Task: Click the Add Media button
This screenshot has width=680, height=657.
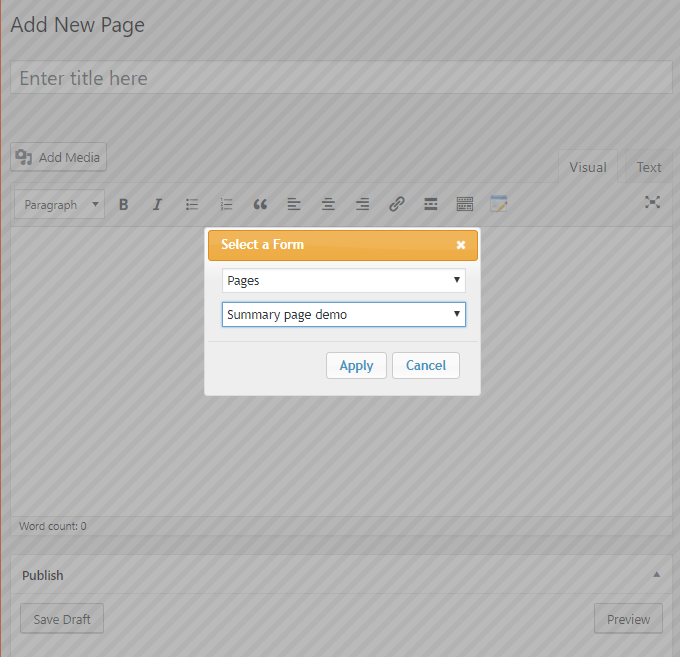Action: click(x=59, y=157)
